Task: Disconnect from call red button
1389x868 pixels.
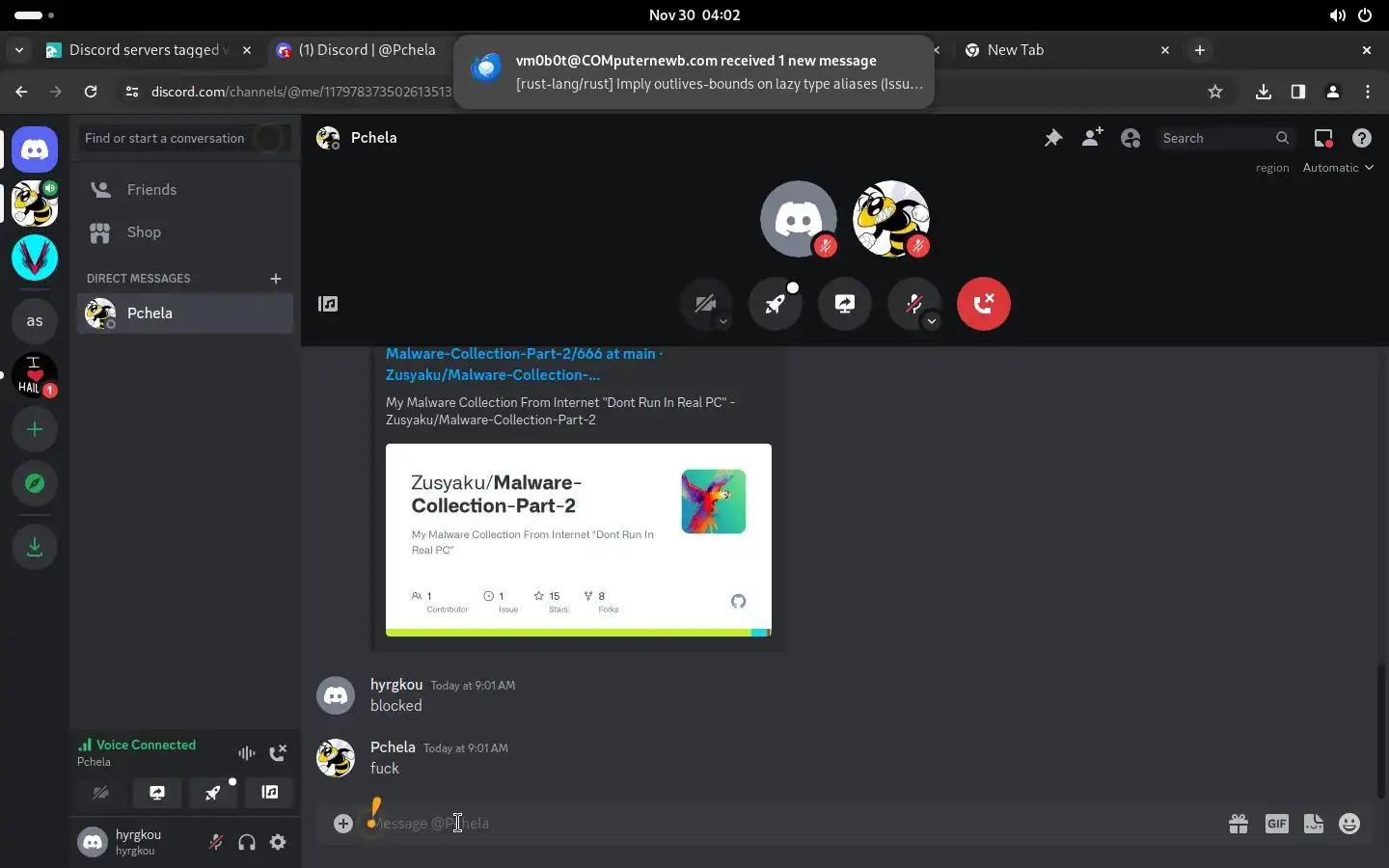Action: point(984,304)
